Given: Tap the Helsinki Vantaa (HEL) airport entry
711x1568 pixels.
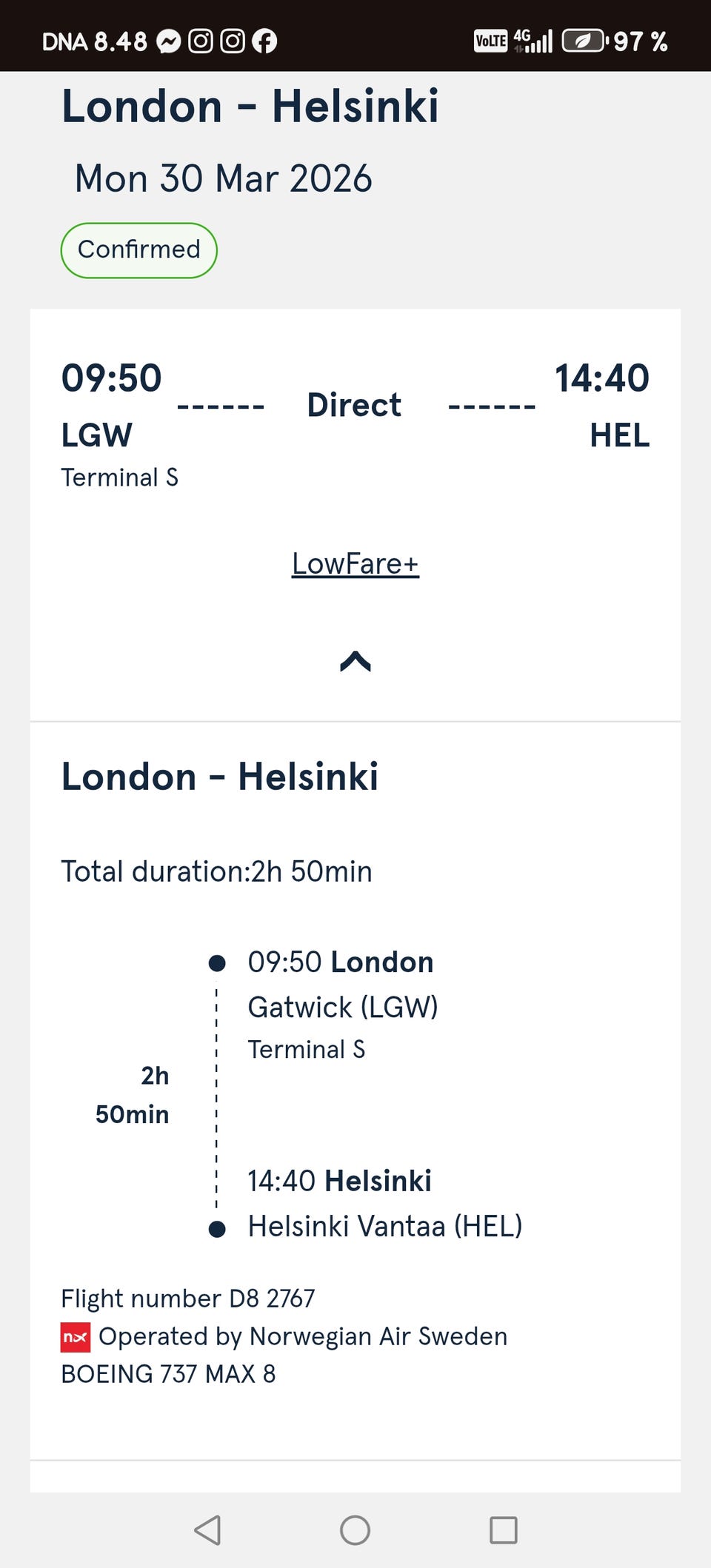Looking at the screenshot, I should [385, 1227].
